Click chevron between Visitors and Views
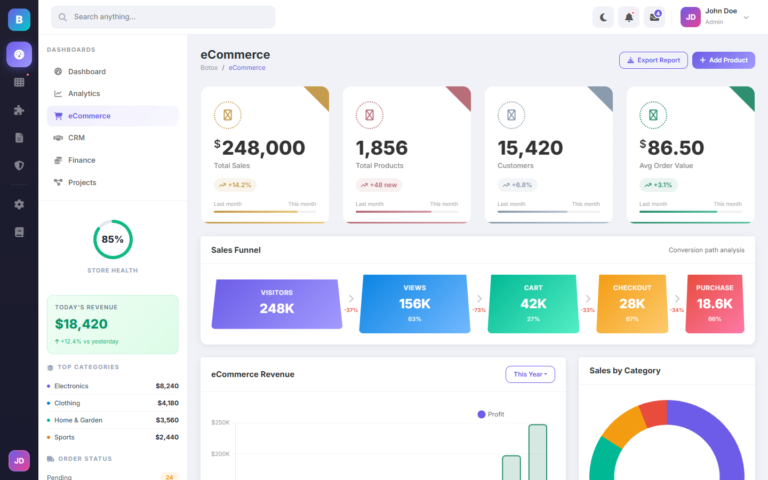Viewport: 768px width, 480px height. pyautogui.click(x=351, y=298)
